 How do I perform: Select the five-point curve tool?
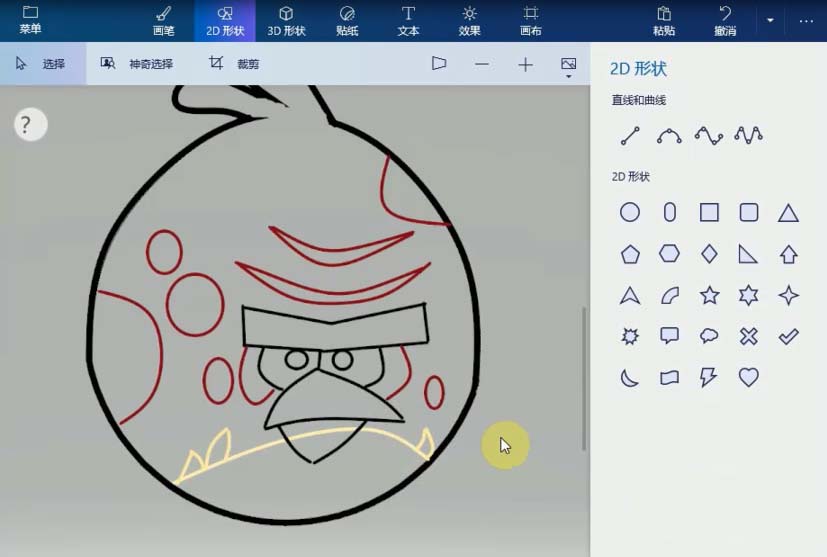(x=748, y=136)
